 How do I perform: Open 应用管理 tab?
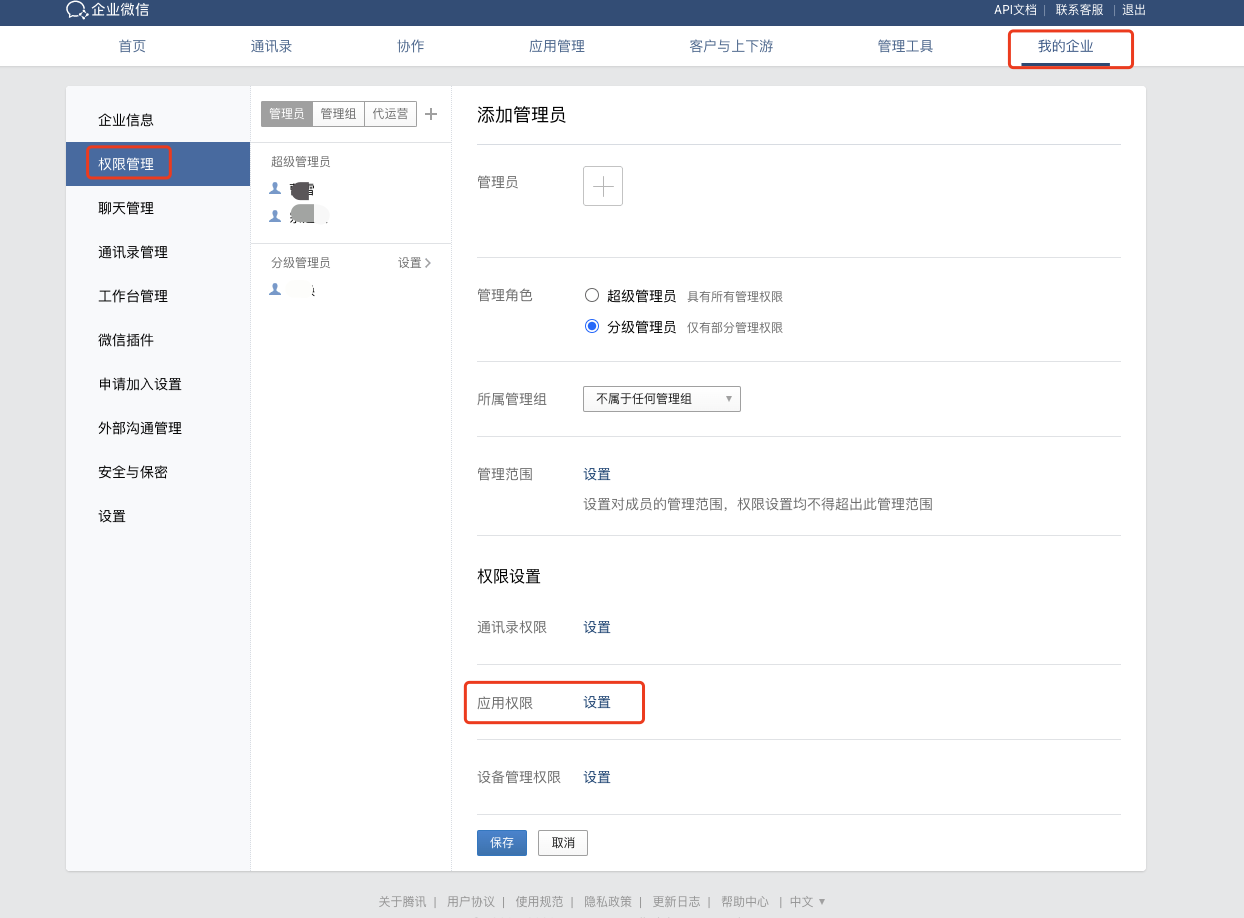click(557, 46)
